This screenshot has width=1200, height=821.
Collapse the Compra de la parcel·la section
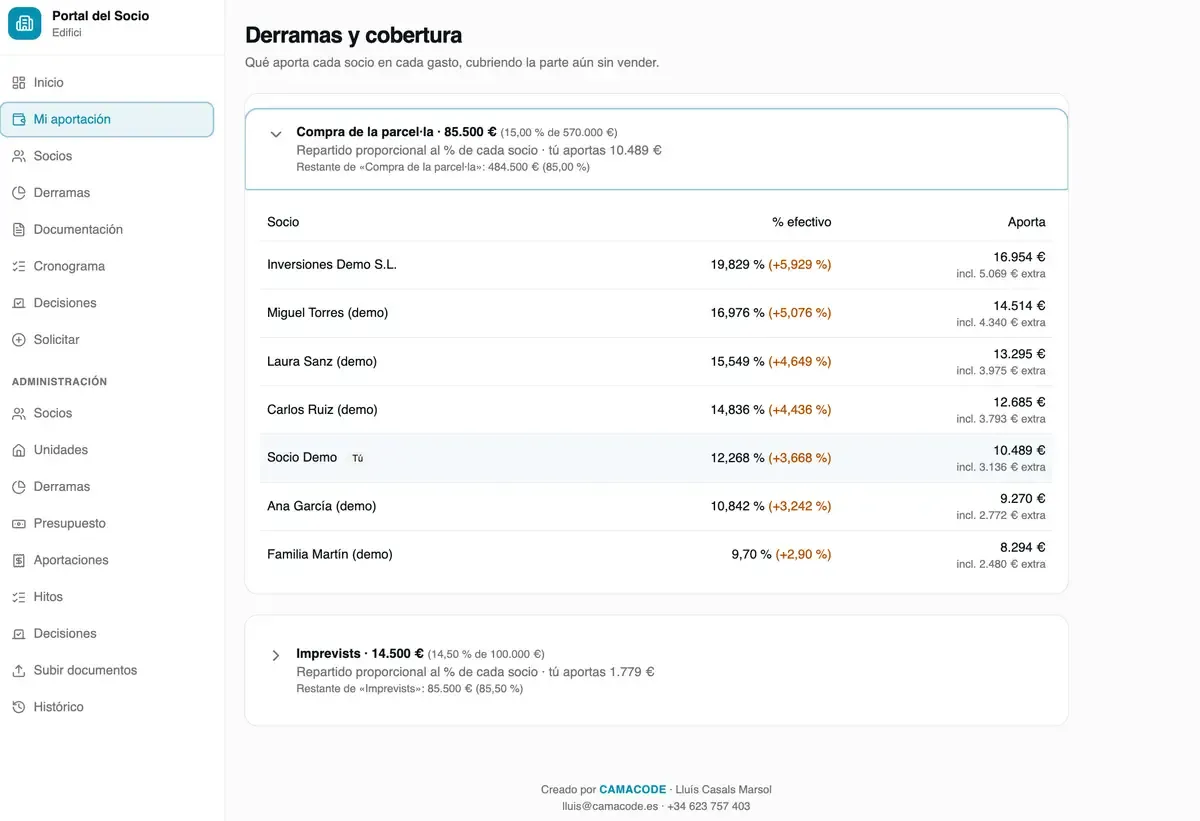pos(276,133)
